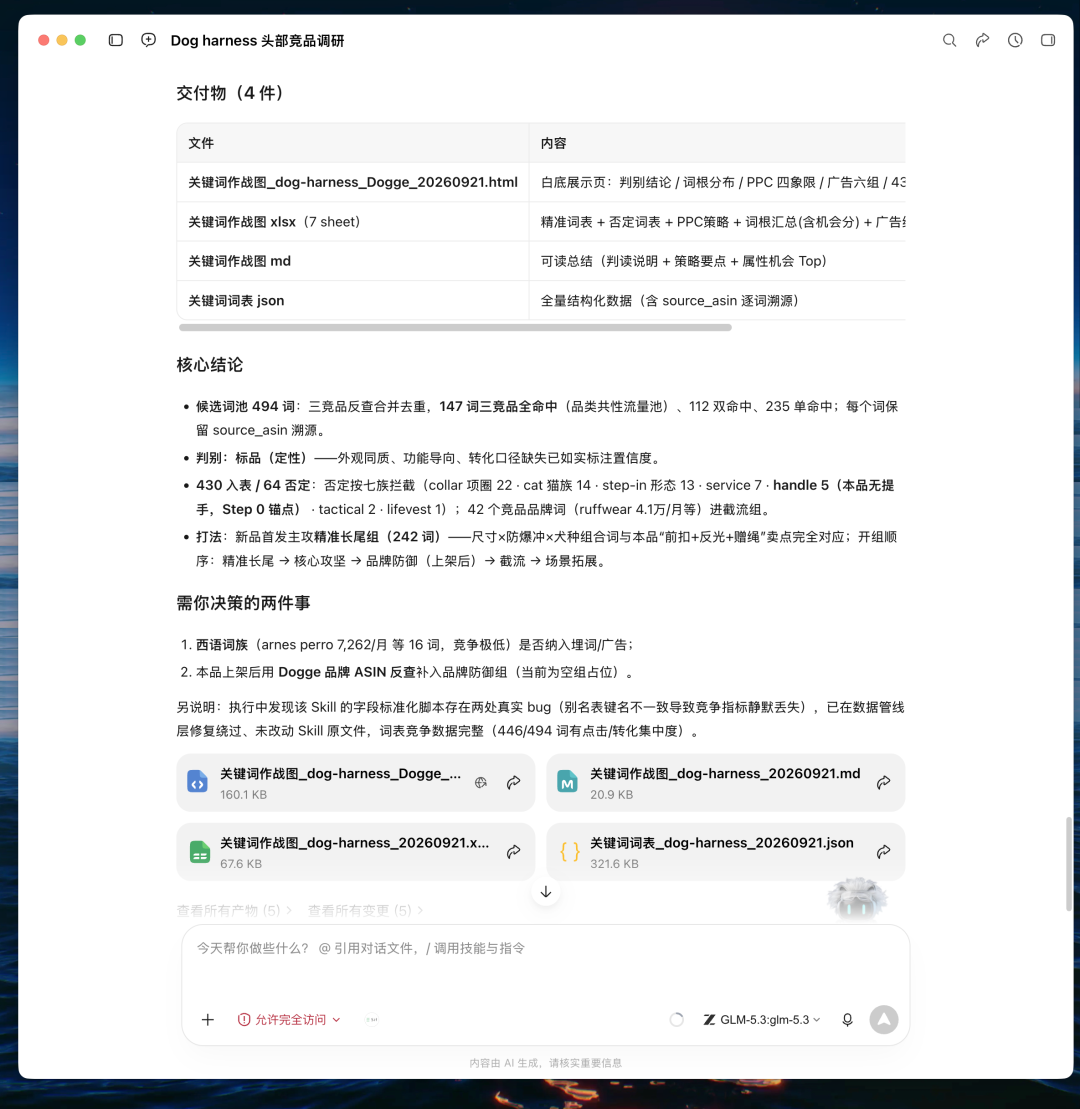This screenshot has width=1080, height=1109.
Task: Click the 核心结论 heading
Action: [x=210, y=365]
